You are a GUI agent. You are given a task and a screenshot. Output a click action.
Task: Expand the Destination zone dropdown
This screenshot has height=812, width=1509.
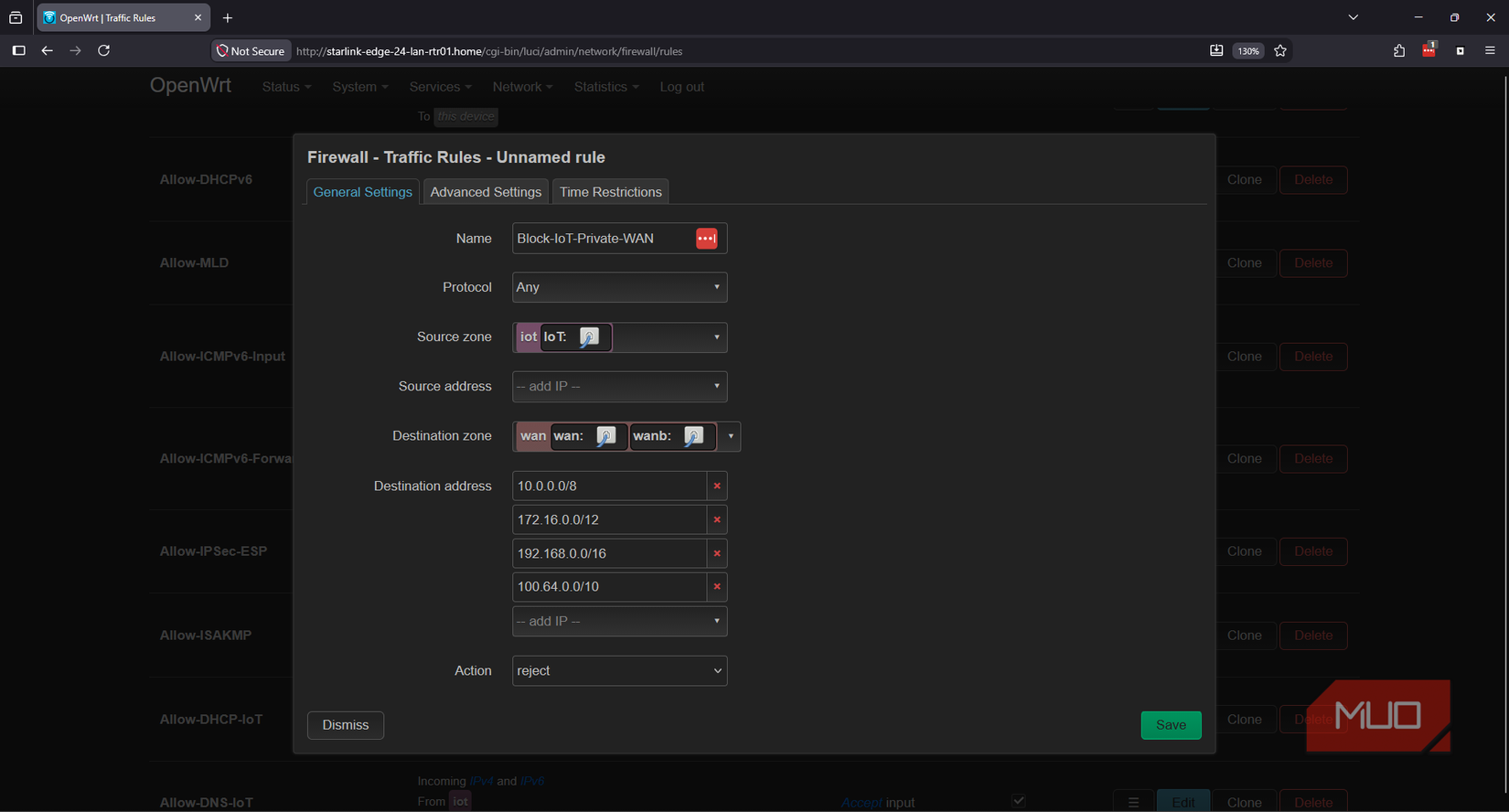pos(731,437)
